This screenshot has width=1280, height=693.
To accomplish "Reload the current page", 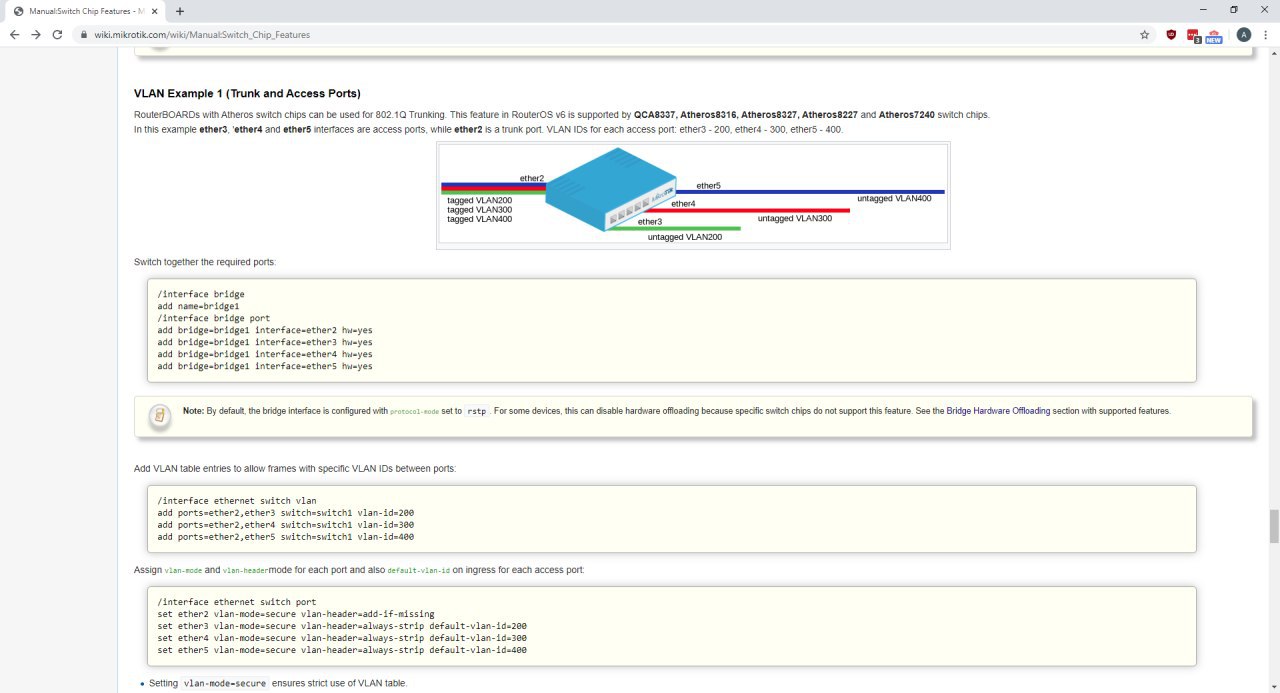I will 58,34.
